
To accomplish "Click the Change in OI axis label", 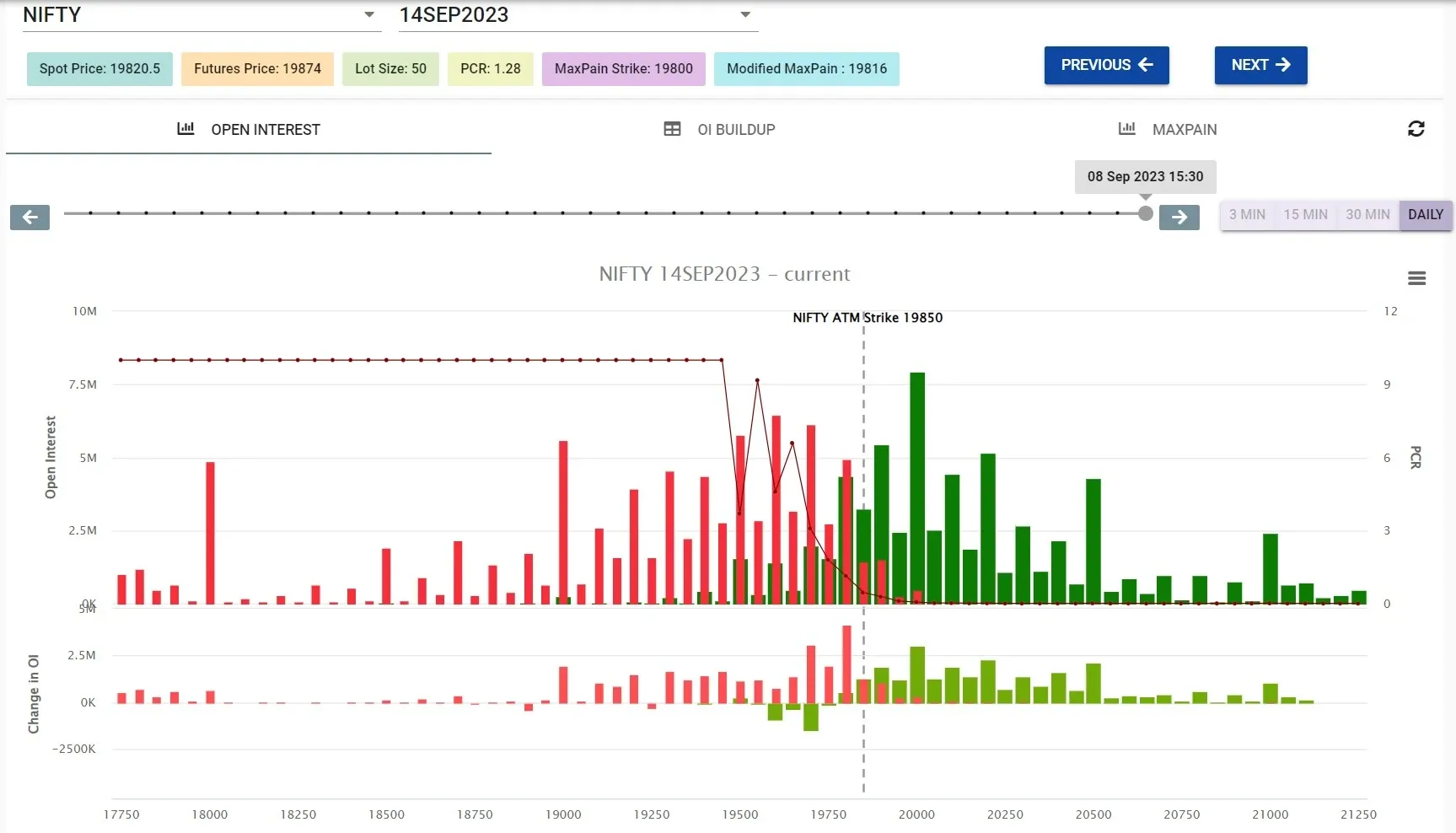I will (34, 694).
